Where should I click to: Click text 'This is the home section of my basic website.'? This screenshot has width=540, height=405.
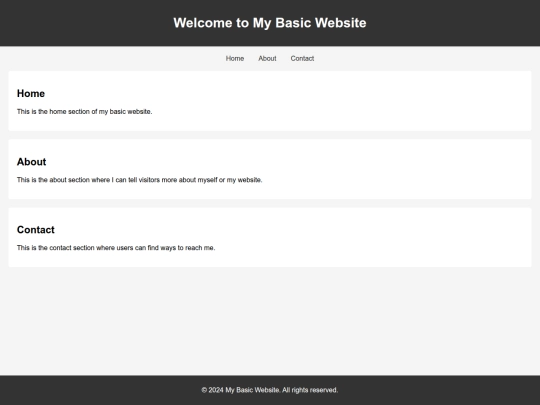(x=84, y=112)
